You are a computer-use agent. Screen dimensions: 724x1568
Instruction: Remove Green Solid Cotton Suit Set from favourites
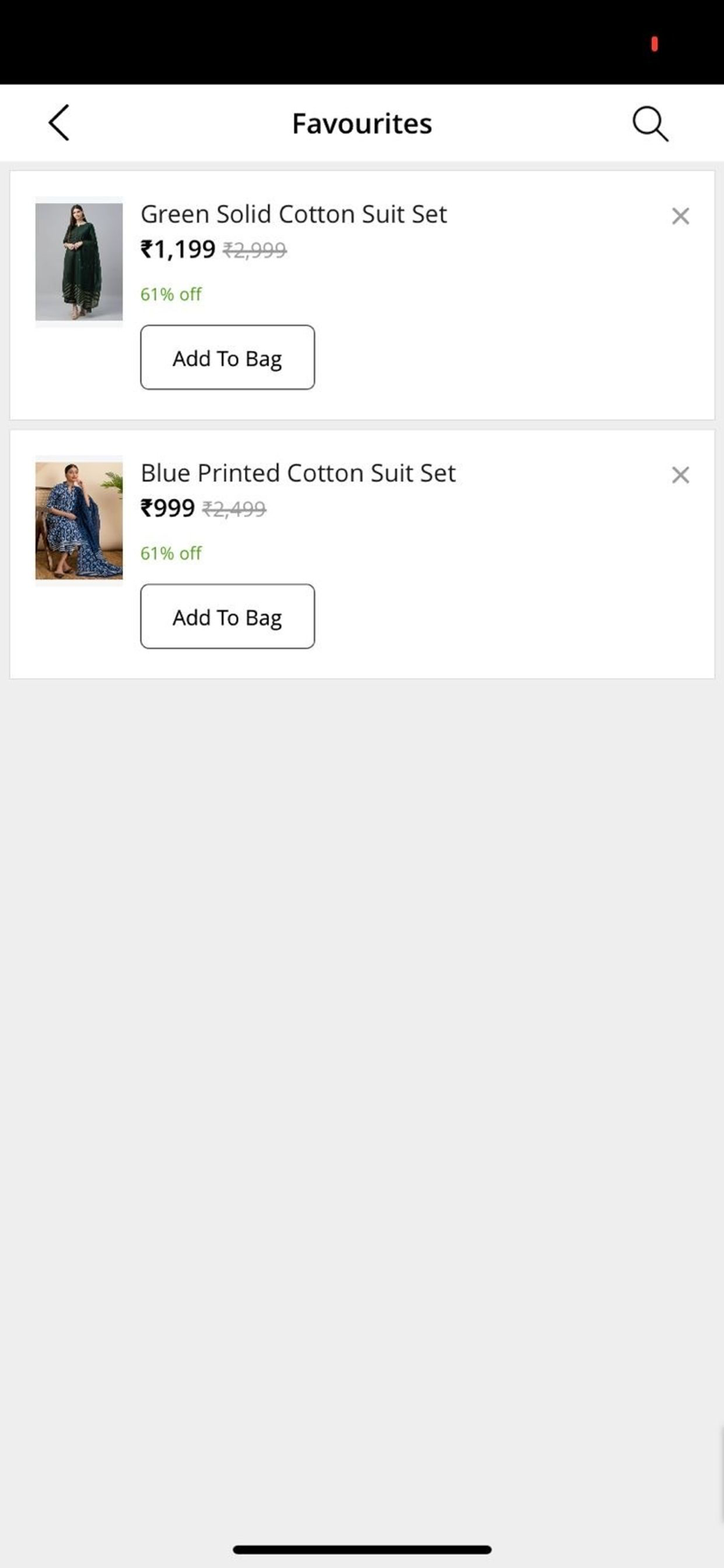pos(680,216)
